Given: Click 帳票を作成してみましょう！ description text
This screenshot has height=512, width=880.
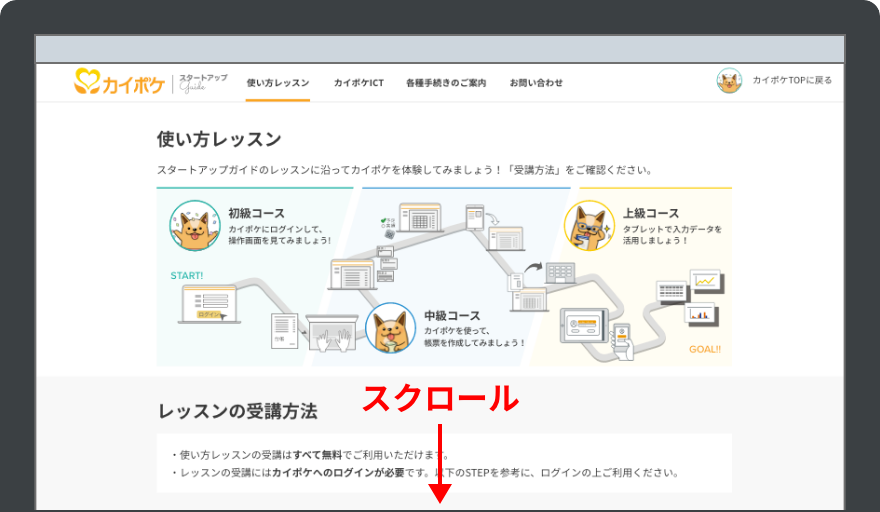Looking at the screenshot, I should coord(475,342).
